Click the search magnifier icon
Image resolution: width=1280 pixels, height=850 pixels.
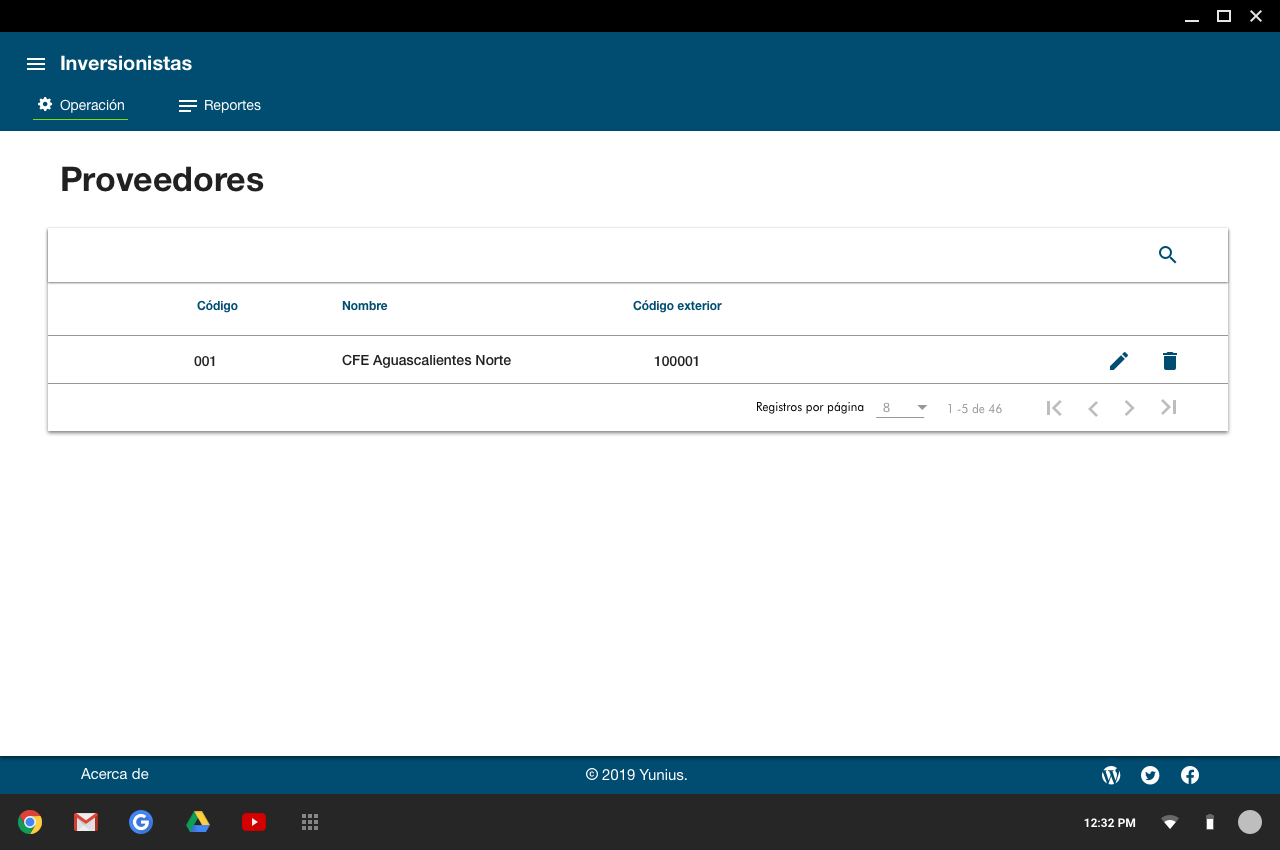(x=1167, y=255)
